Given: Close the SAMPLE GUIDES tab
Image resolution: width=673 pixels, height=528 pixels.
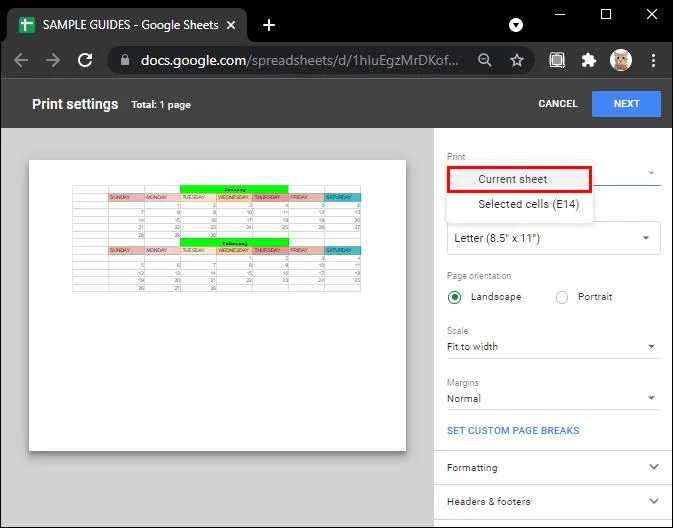Looking at the screenshot, I should pos(231,25).
